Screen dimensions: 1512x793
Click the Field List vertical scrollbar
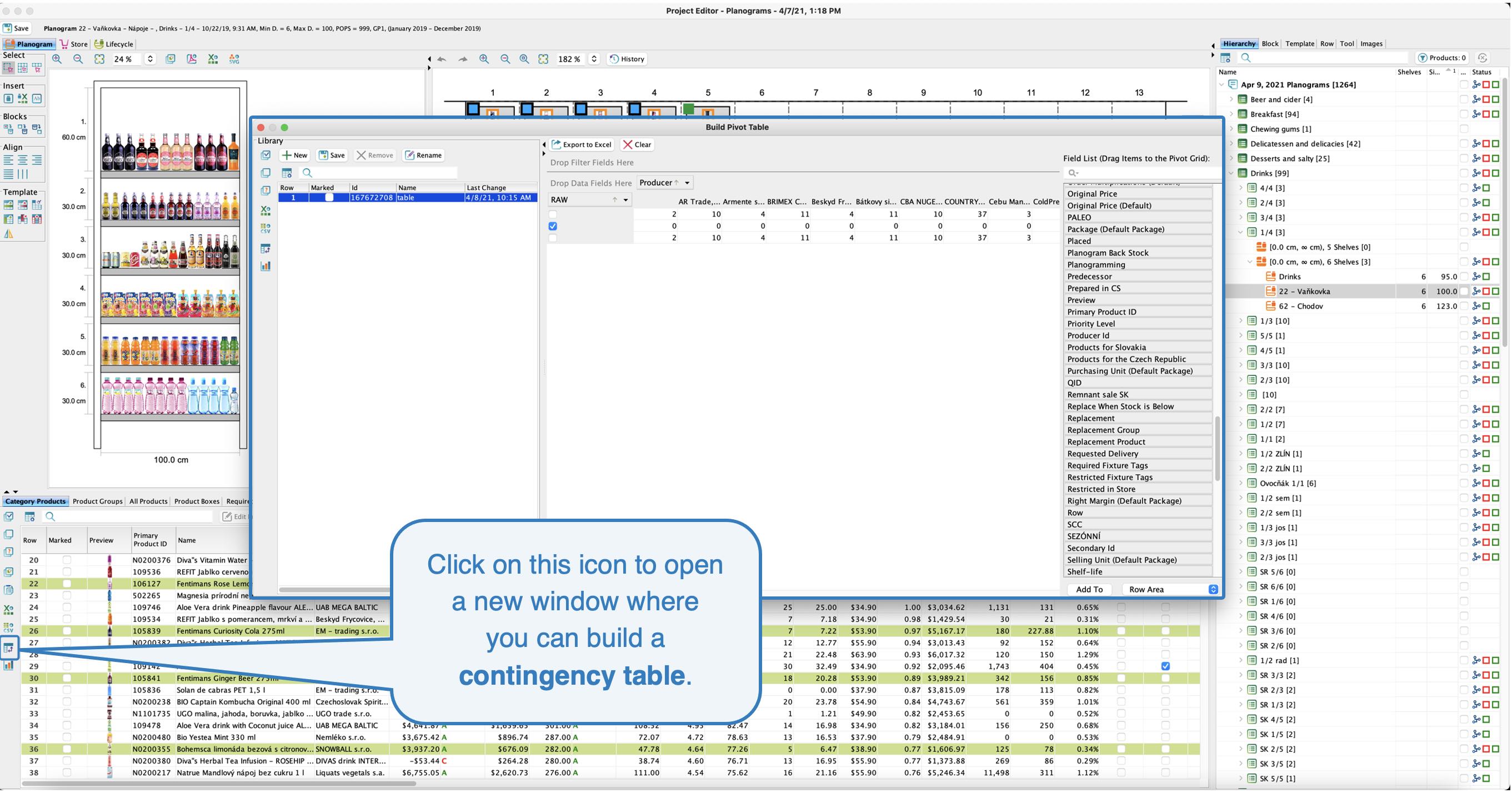pos(1218,449)
